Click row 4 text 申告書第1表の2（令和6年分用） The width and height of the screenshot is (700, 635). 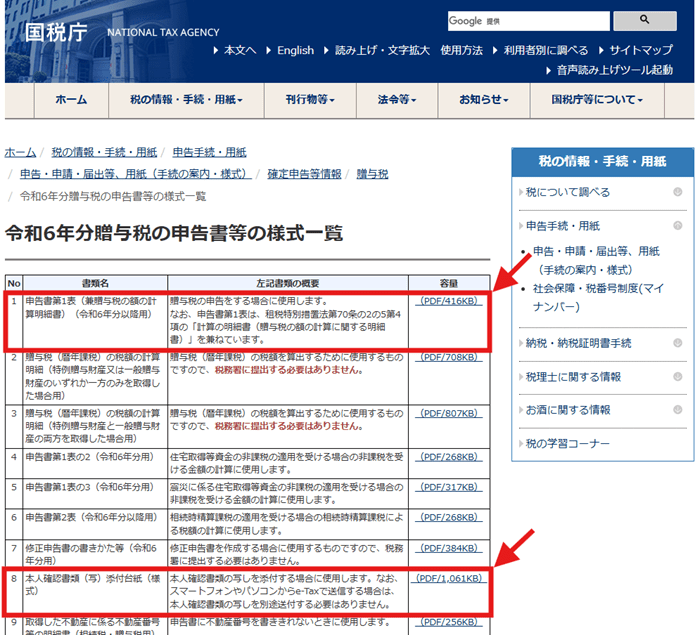(x=89, y=457)
